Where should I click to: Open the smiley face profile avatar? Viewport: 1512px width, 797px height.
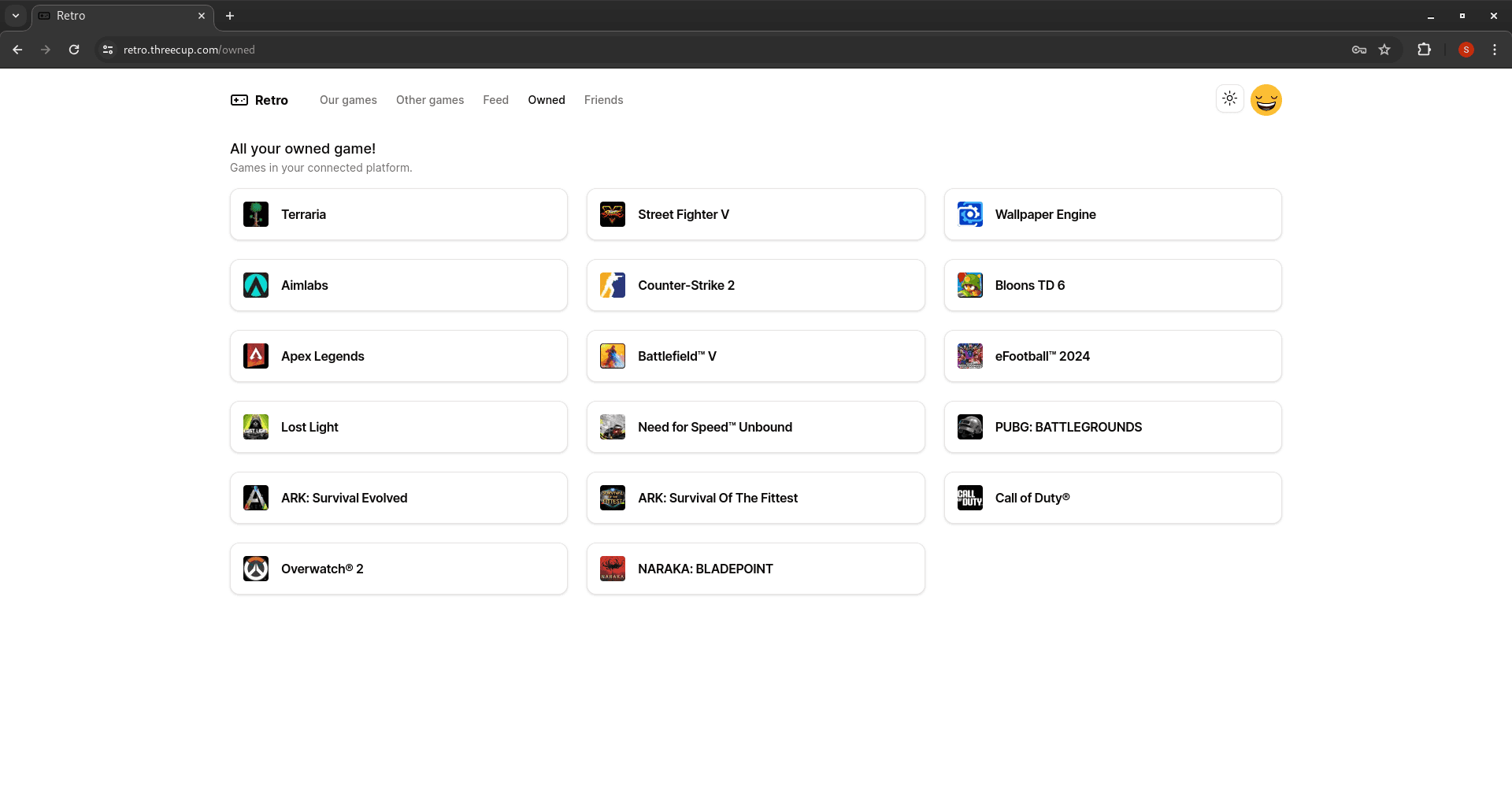click(1266, 100)
